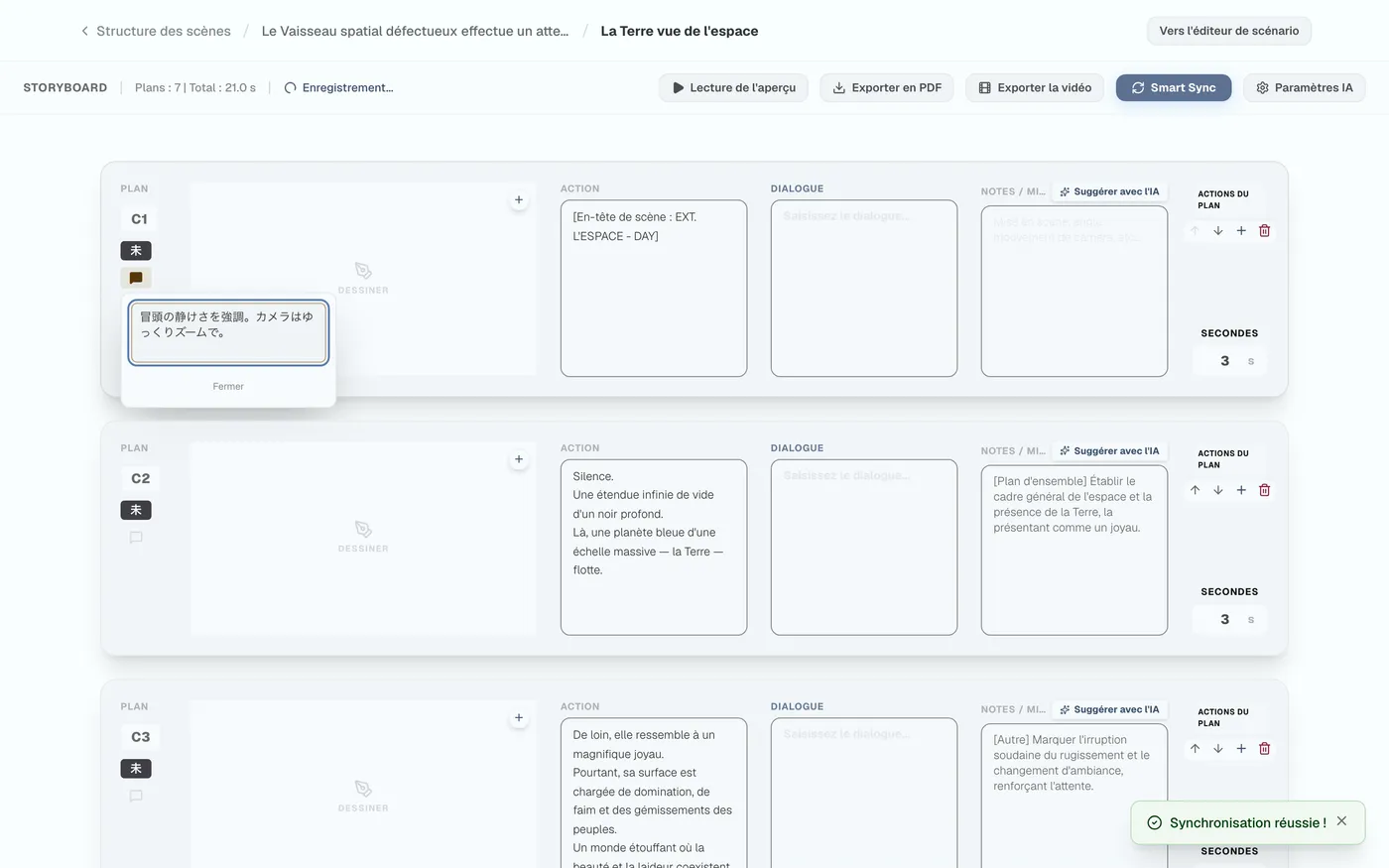1389x868 pixels.
Task: Click the Enregistrement… status indicator
Action: tap(339, 87)
